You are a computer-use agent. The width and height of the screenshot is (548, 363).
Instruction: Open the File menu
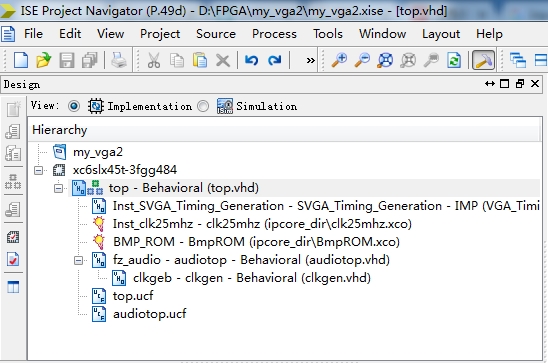[33, 34]
